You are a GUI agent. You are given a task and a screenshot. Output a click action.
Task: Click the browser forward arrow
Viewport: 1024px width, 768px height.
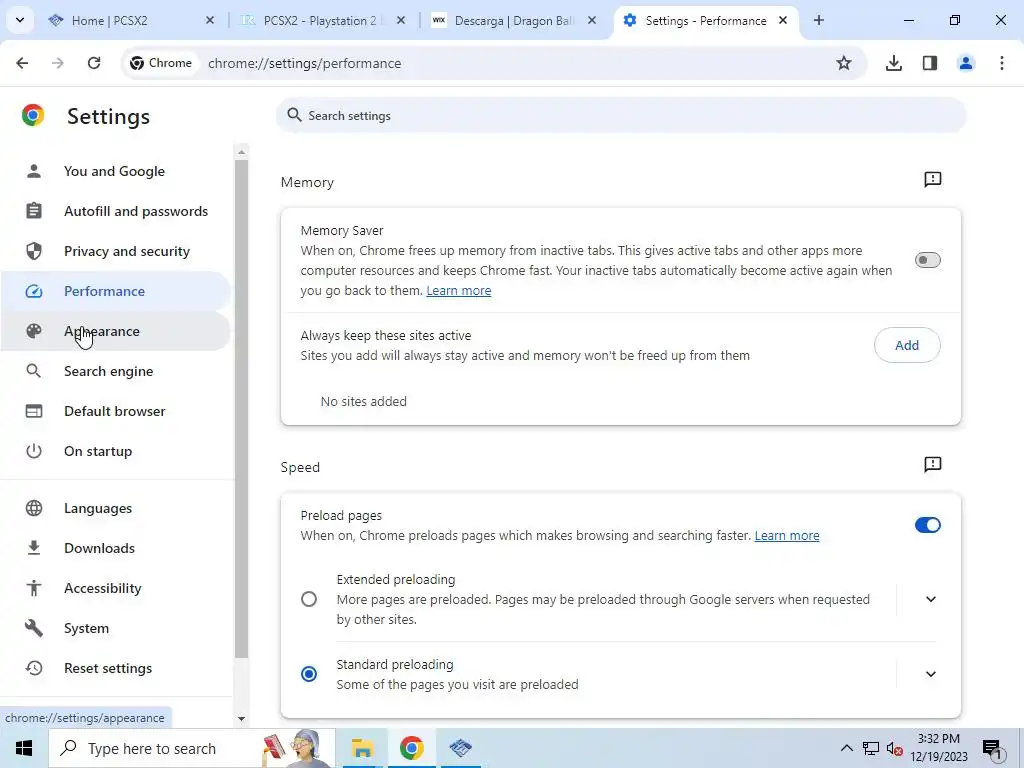coord(58,63)
